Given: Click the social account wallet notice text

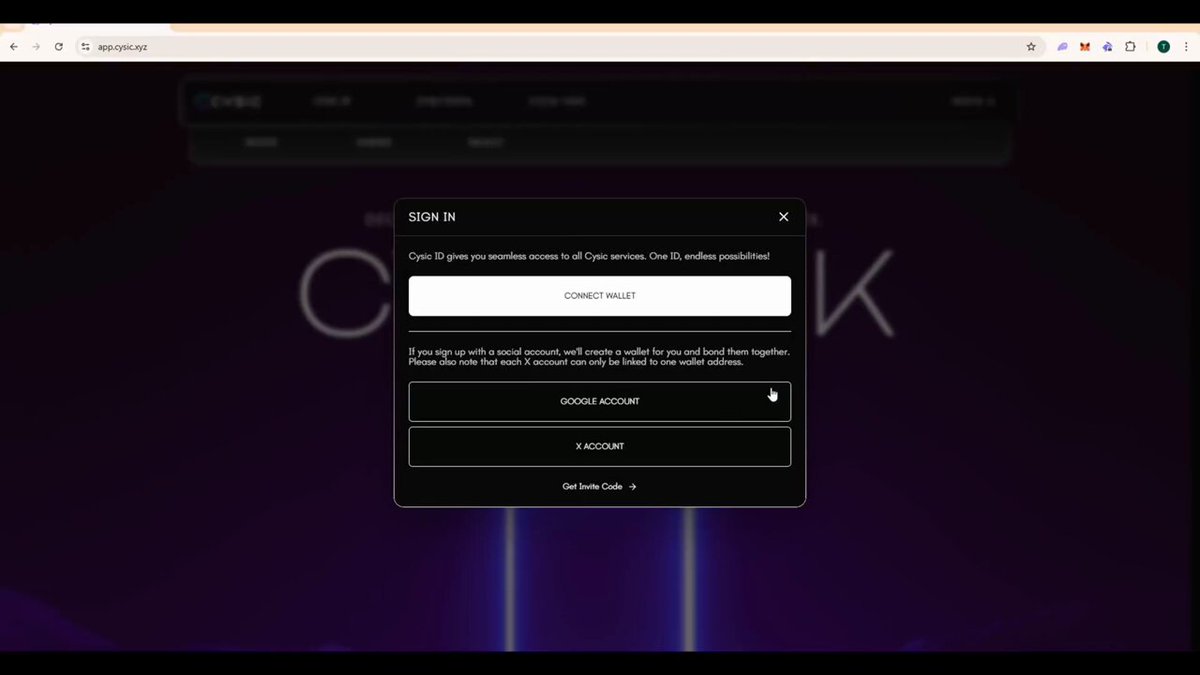Looking at the screenshot, I should [599, 357].
